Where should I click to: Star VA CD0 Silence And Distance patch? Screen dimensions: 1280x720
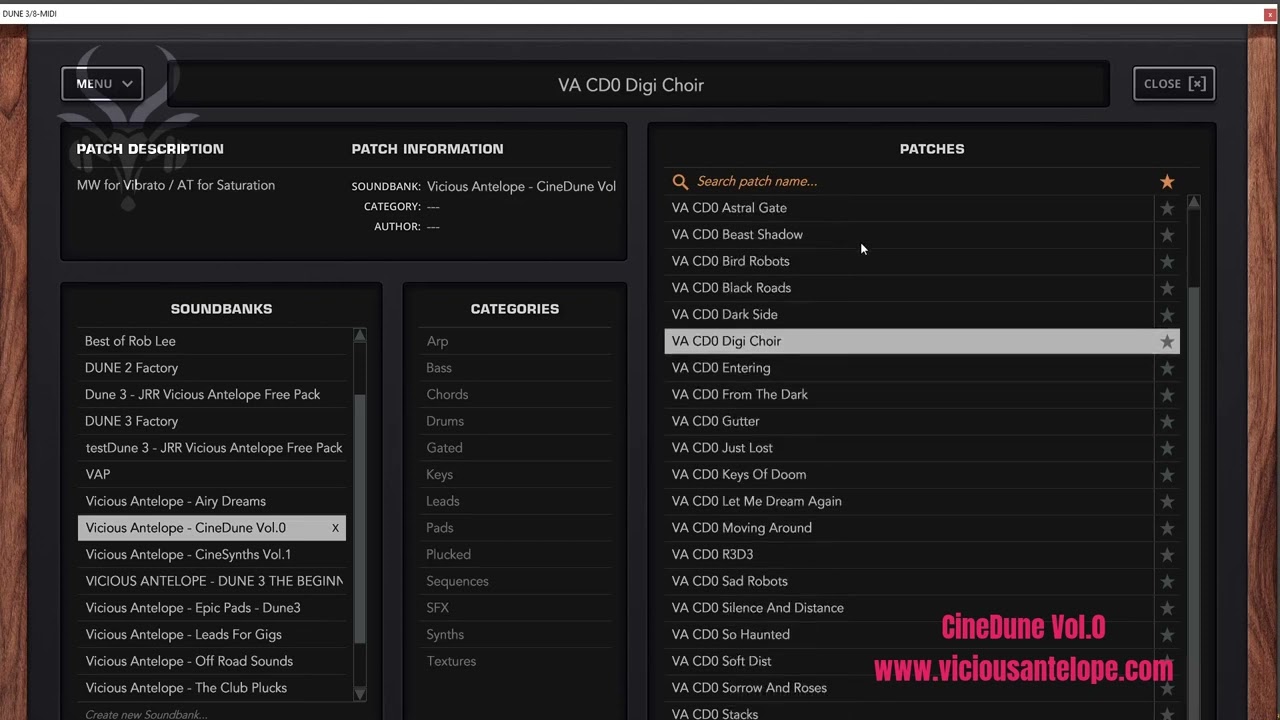[x=1167, y=608]
